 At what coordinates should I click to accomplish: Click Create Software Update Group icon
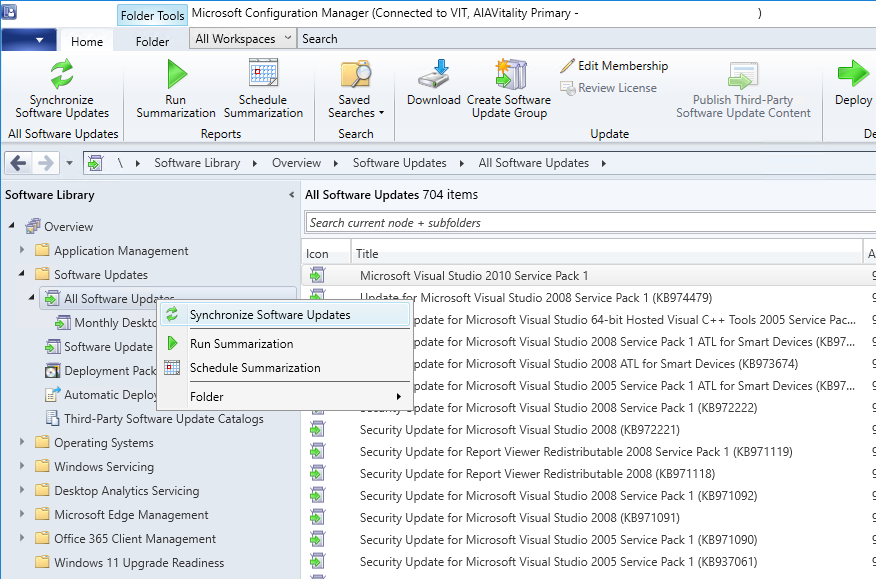point(510,74)
